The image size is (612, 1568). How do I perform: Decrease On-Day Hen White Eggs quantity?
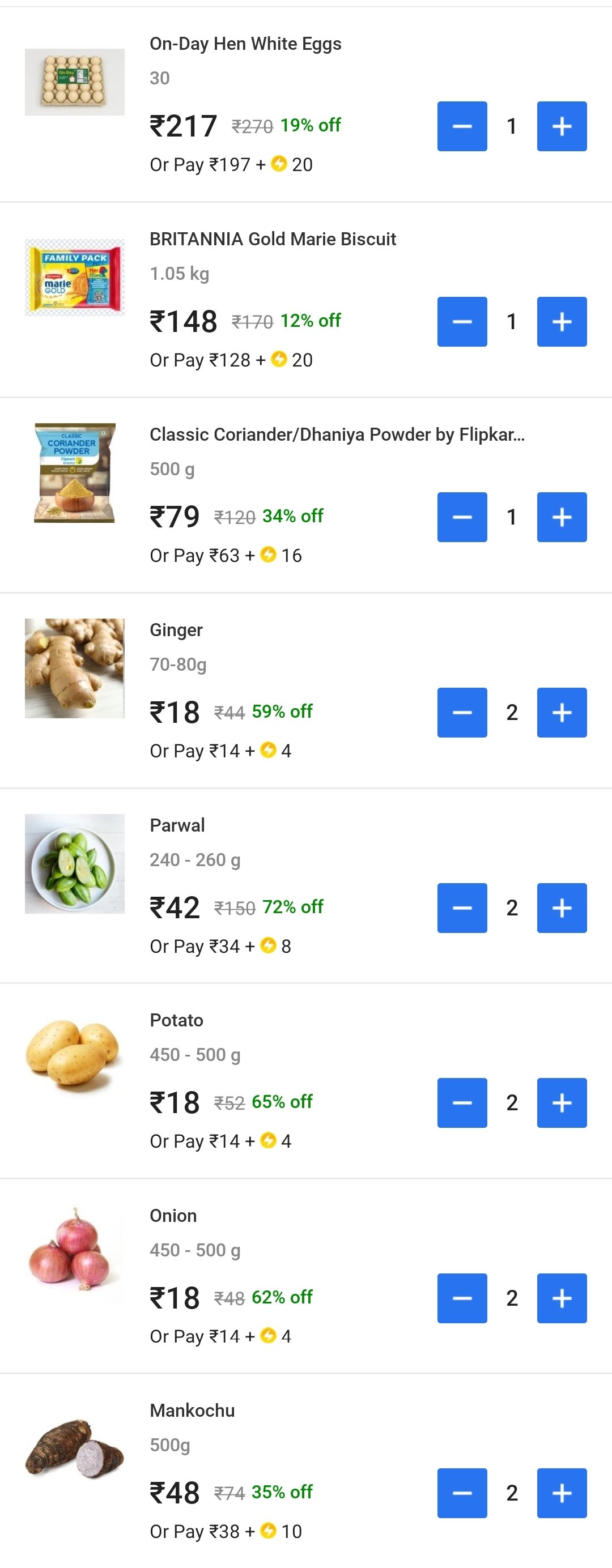[x=462, y=126]
